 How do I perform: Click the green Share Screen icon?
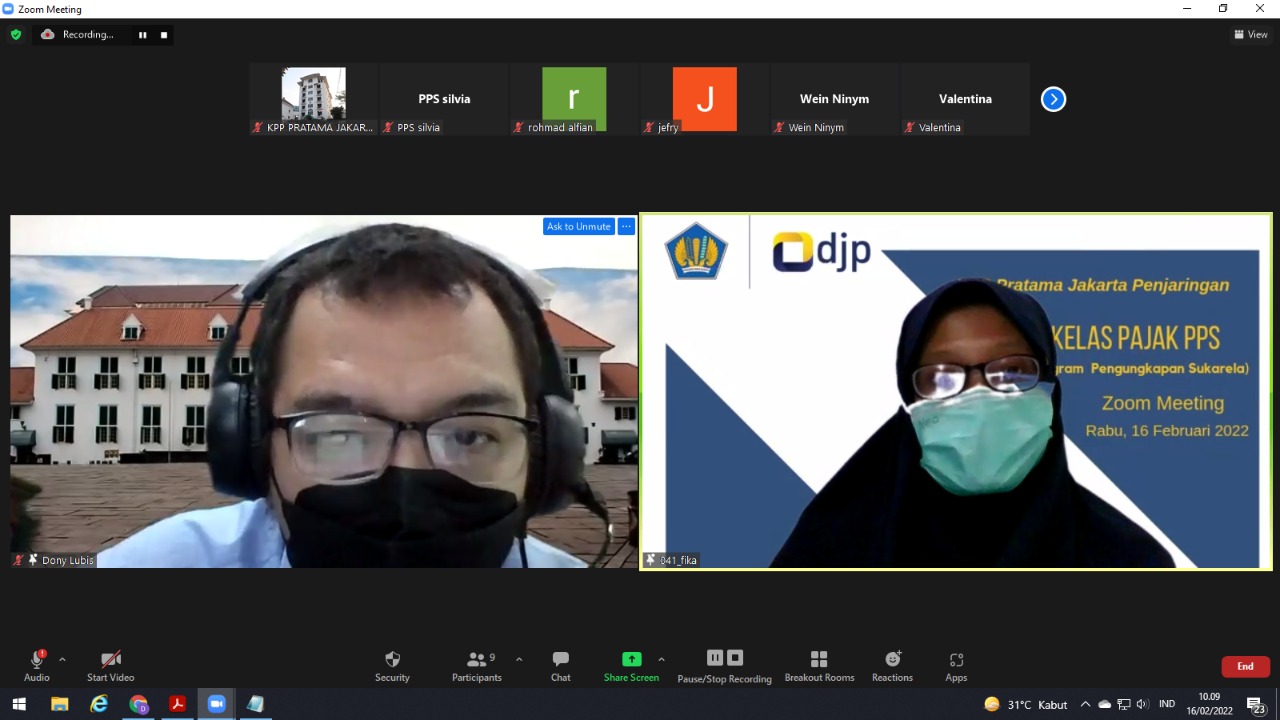(631, 659)
